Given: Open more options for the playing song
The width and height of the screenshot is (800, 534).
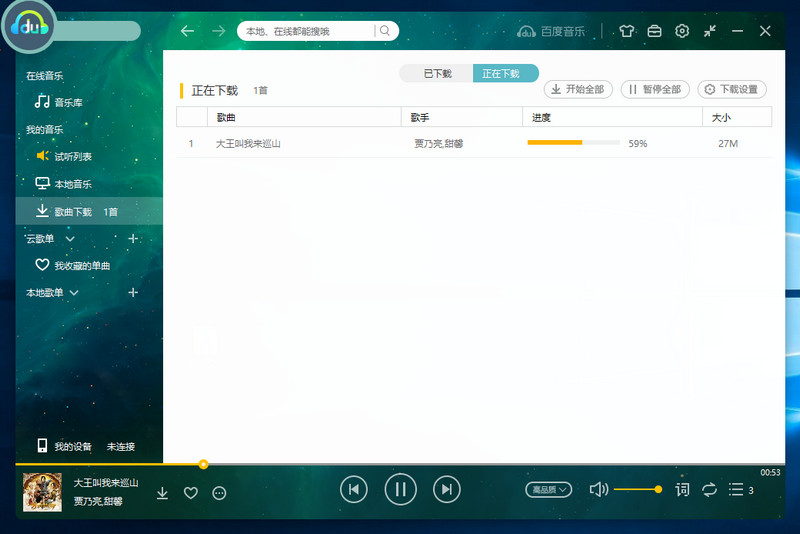Looking at the screenshot, I should pyautogui.click(x=220, y=492).
